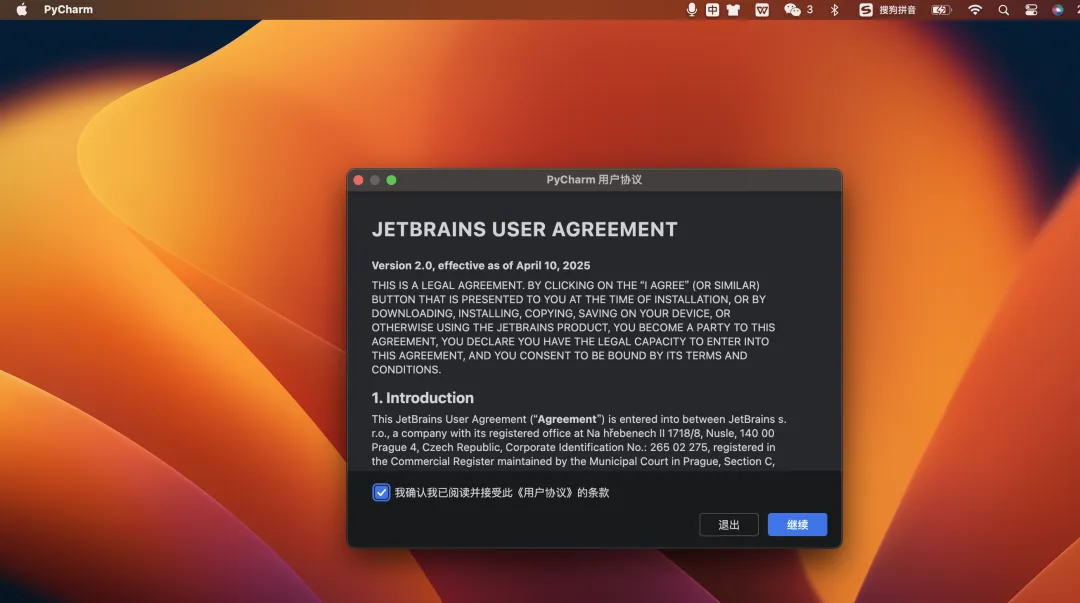Open Spotlight search
1080x603 pixels.
tap(1004, 10)
